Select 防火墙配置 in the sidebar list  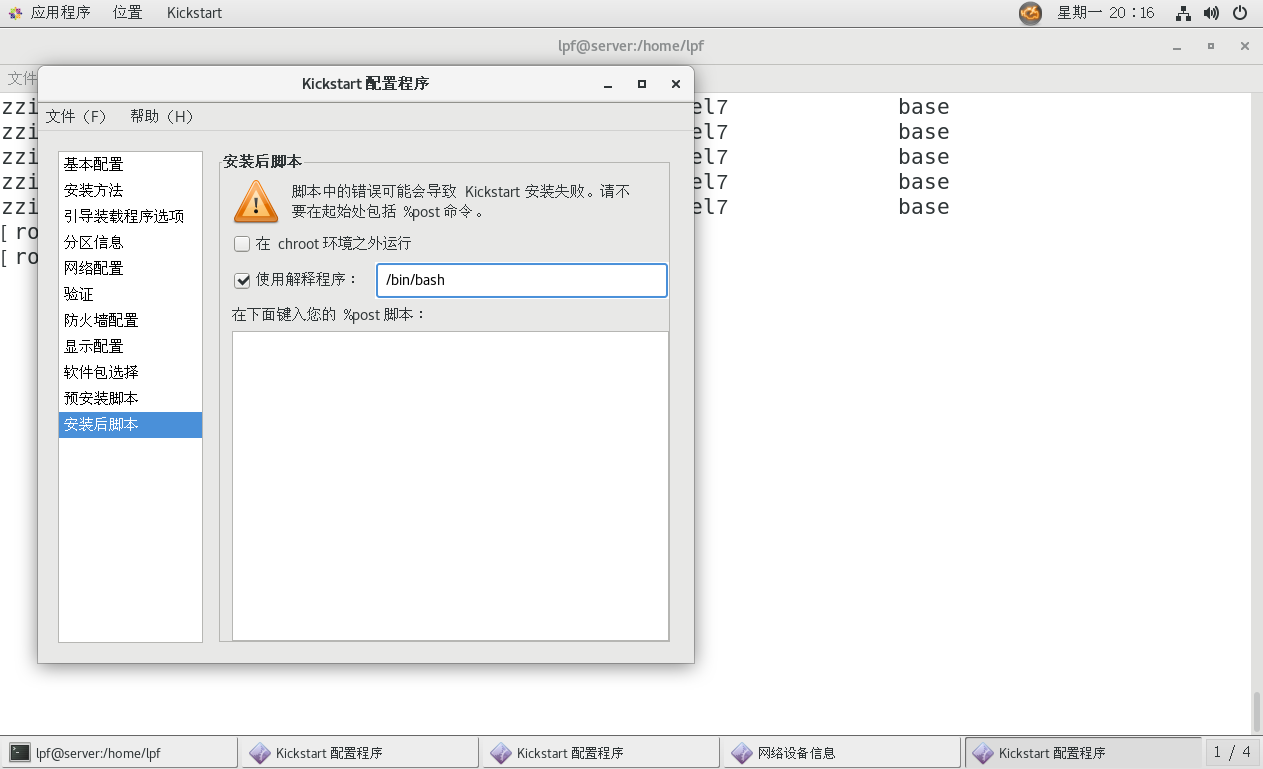130,320
